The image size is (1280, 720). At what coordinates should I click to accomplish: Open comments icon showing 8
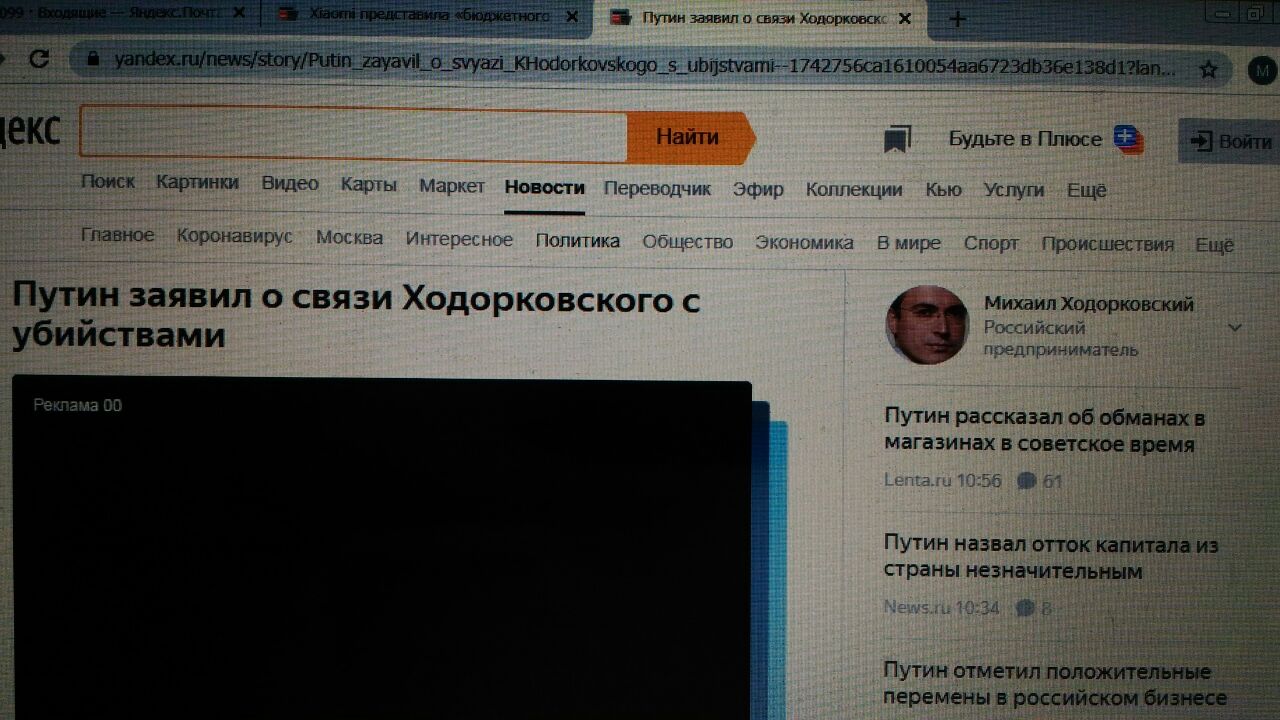coord(1025,608)
